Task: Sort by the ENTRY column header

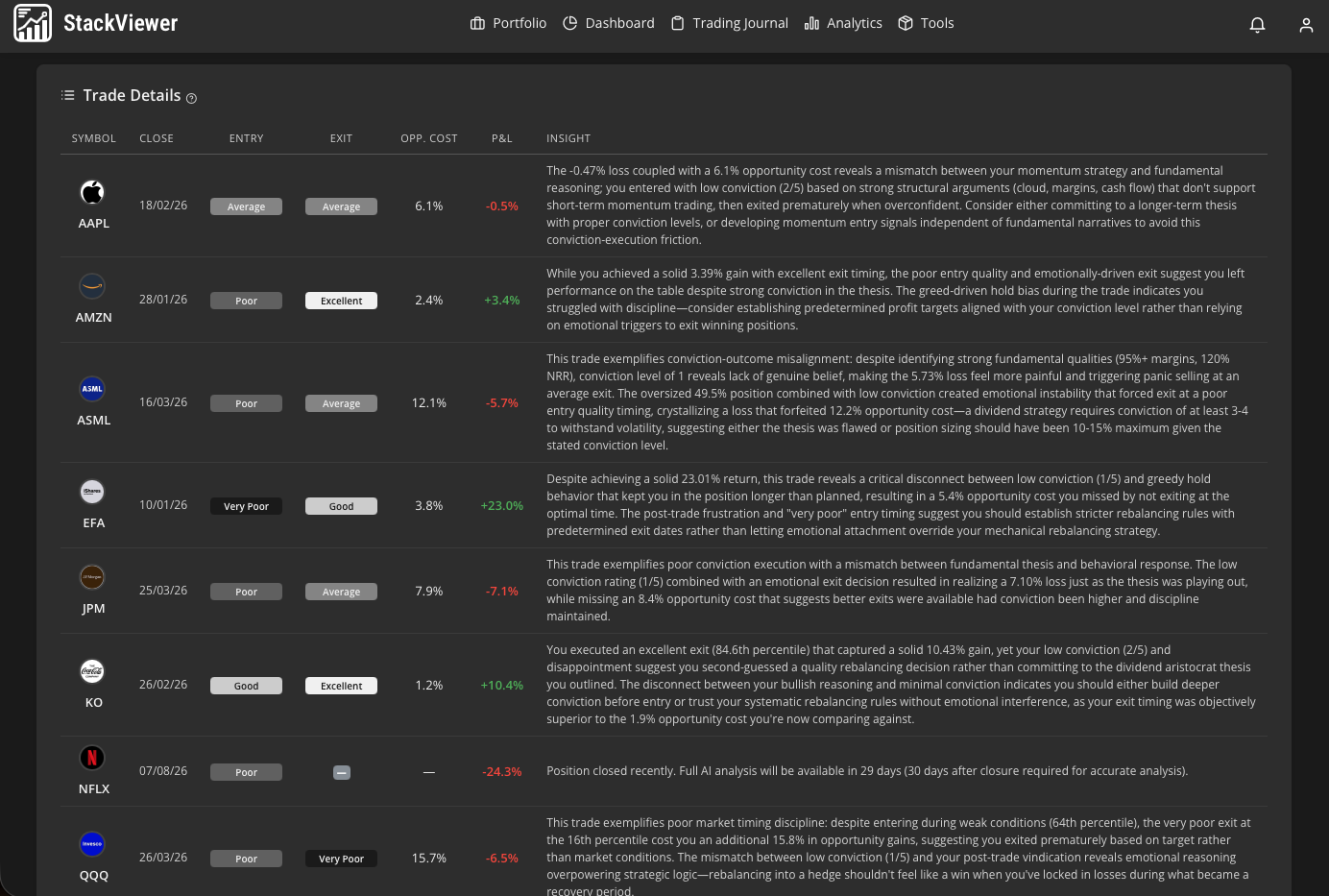Action: [246, 138]
